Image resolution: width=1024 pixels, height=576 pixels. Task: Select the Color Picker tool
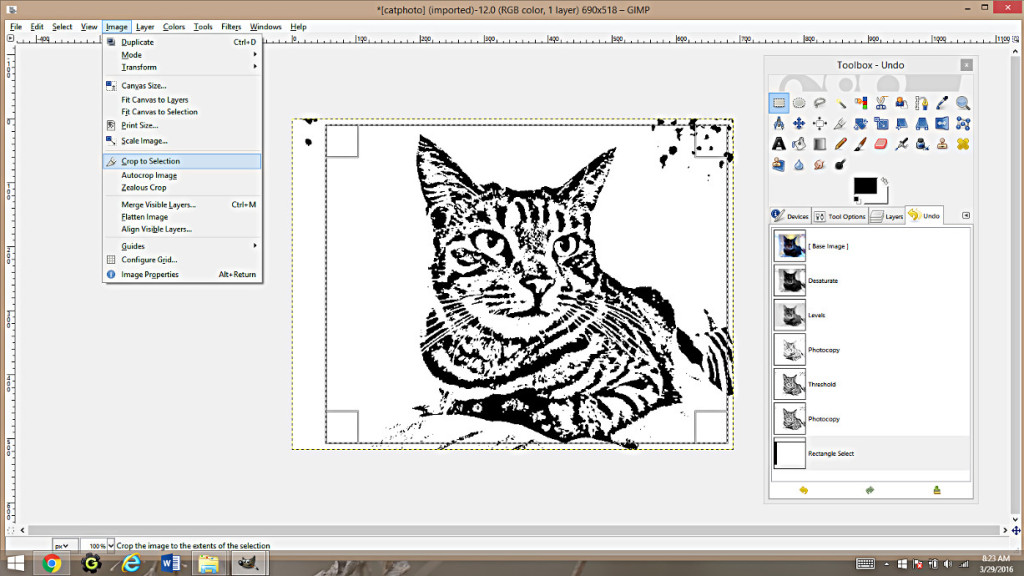point(941,103)
